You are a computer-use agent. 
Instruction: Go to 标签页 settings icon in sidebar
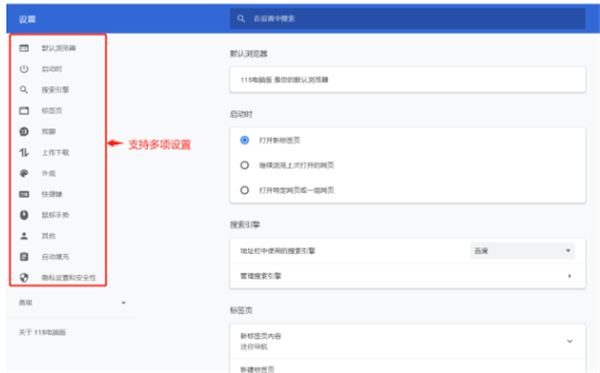click(x=24, y=111)
